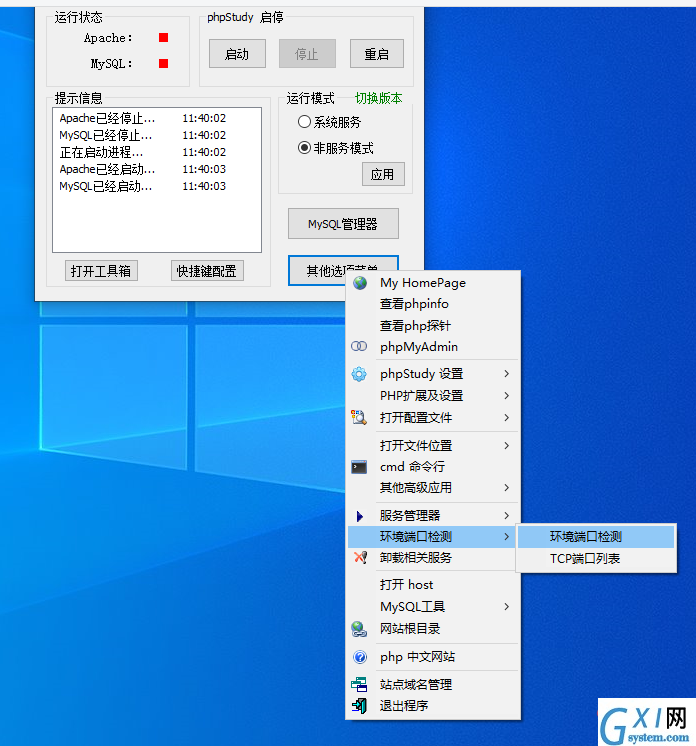Choose 打开 host menu entry
This screenshot has width=696, height=746.
pos(432,585)
